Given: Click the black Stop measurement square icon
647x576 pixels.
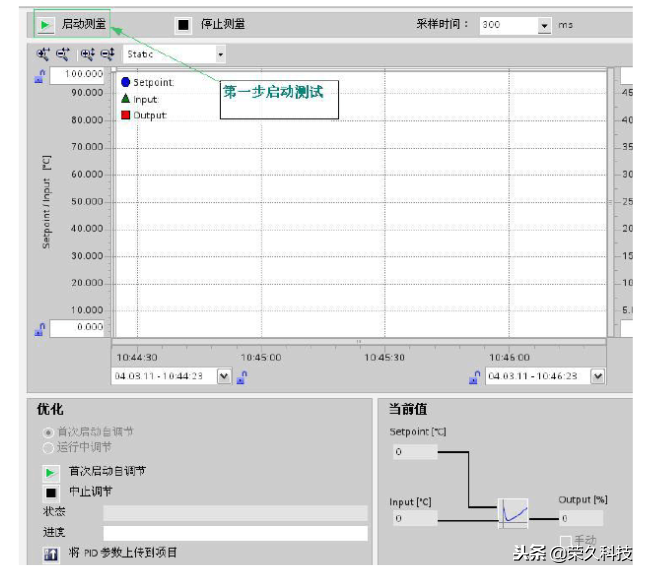Looking at the screenshot, I should tap(183, 24).
